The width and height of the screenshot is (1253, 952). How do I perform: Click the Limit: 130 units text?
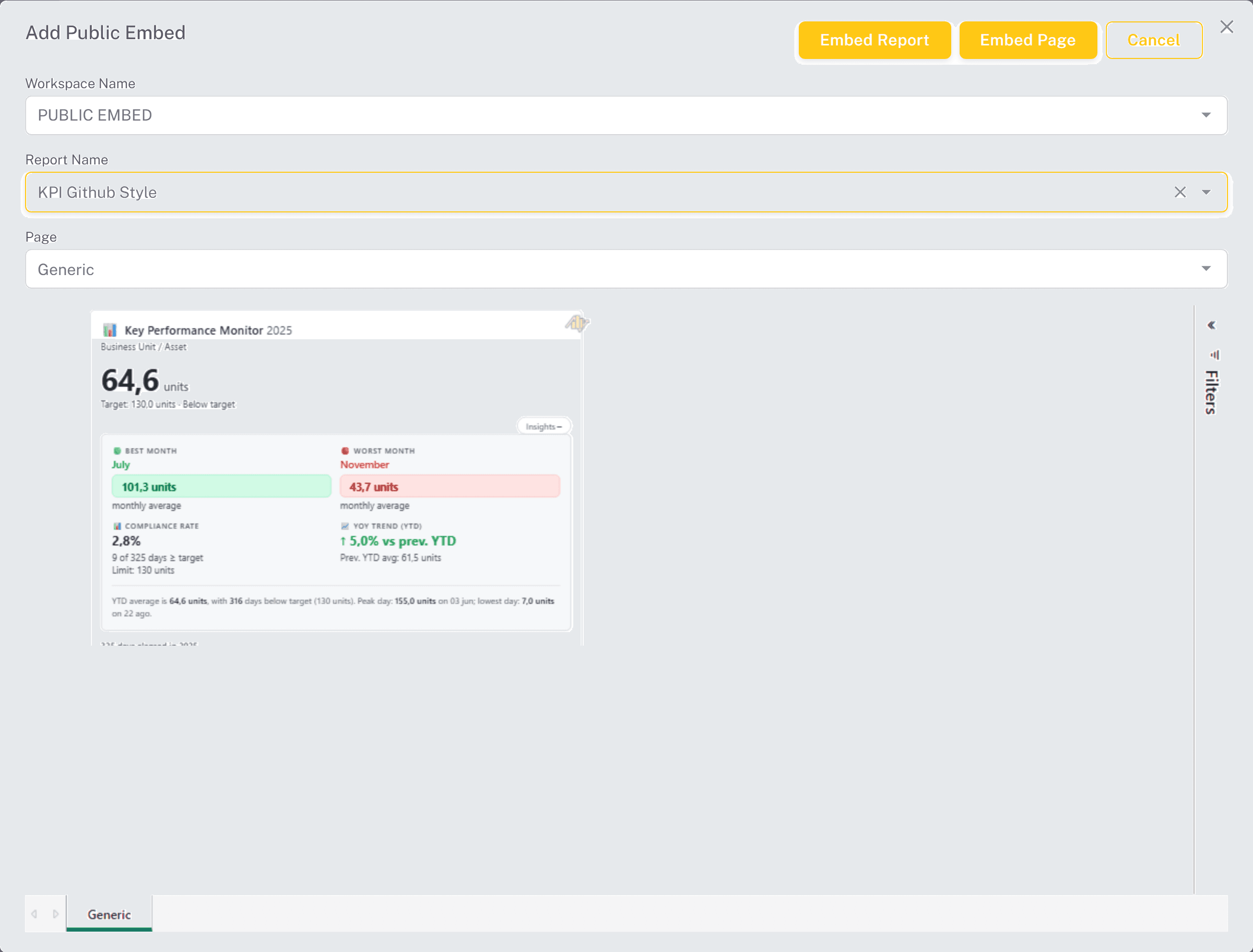pyautogui.click(x=143, y=570)
